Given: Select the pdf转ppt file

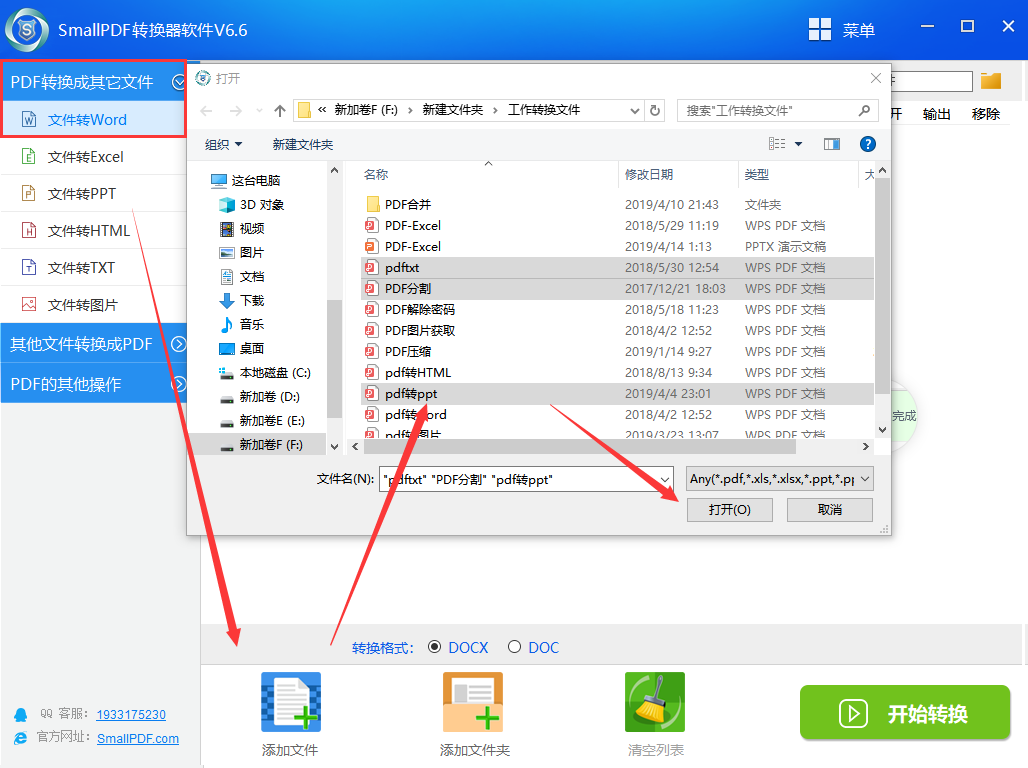Looking at the screenshot, I should point(616,394).
